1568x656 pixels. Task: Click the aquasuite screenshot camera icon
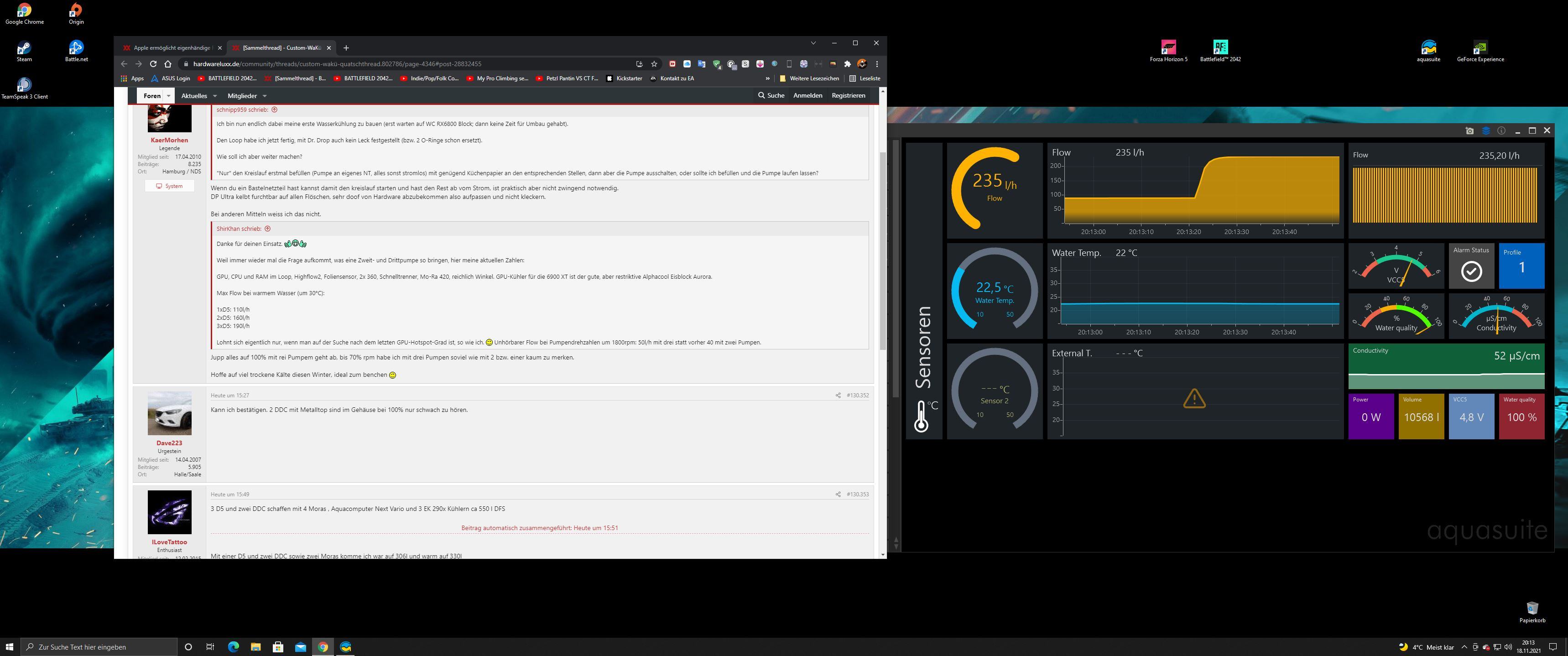pos(1469,131)
